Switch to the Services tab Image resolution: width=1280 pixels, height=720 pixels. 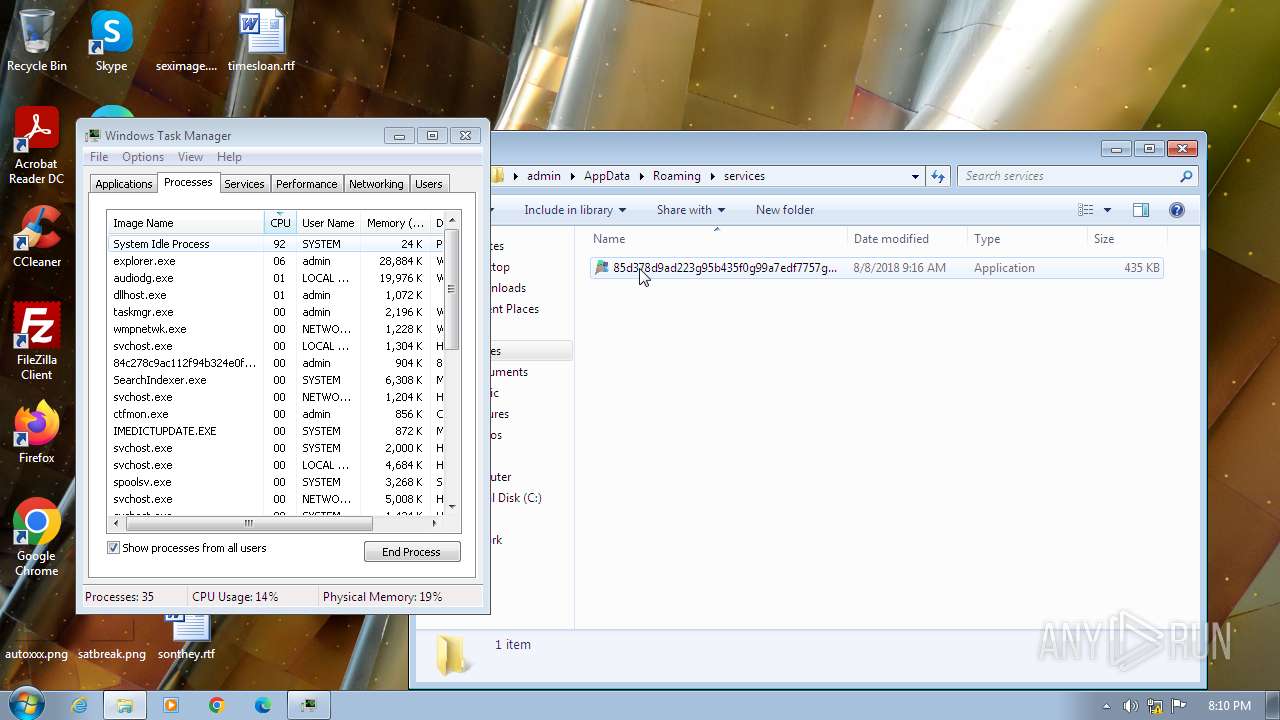click(x=244, y=184)
